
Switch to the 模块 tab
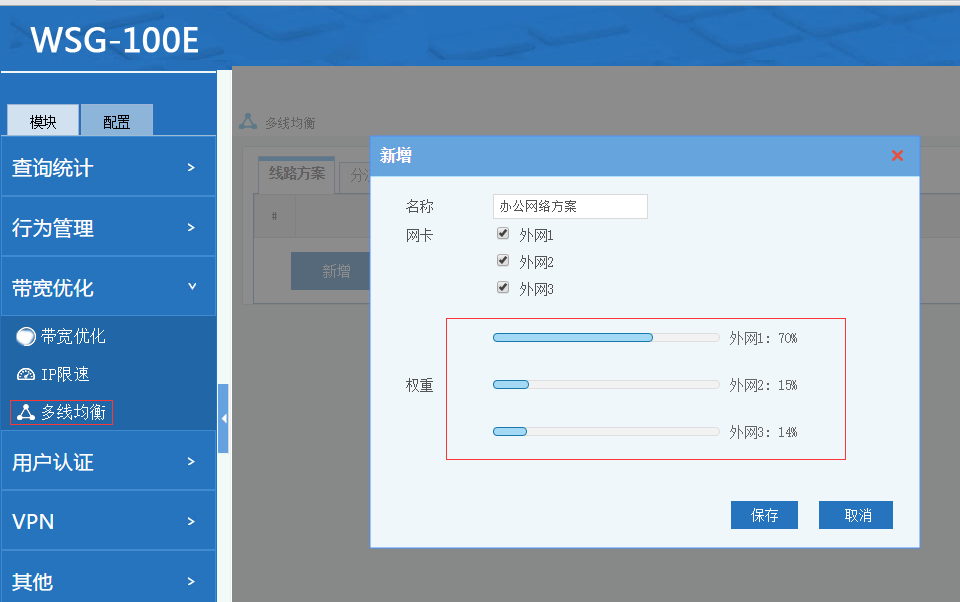[43, 121]
